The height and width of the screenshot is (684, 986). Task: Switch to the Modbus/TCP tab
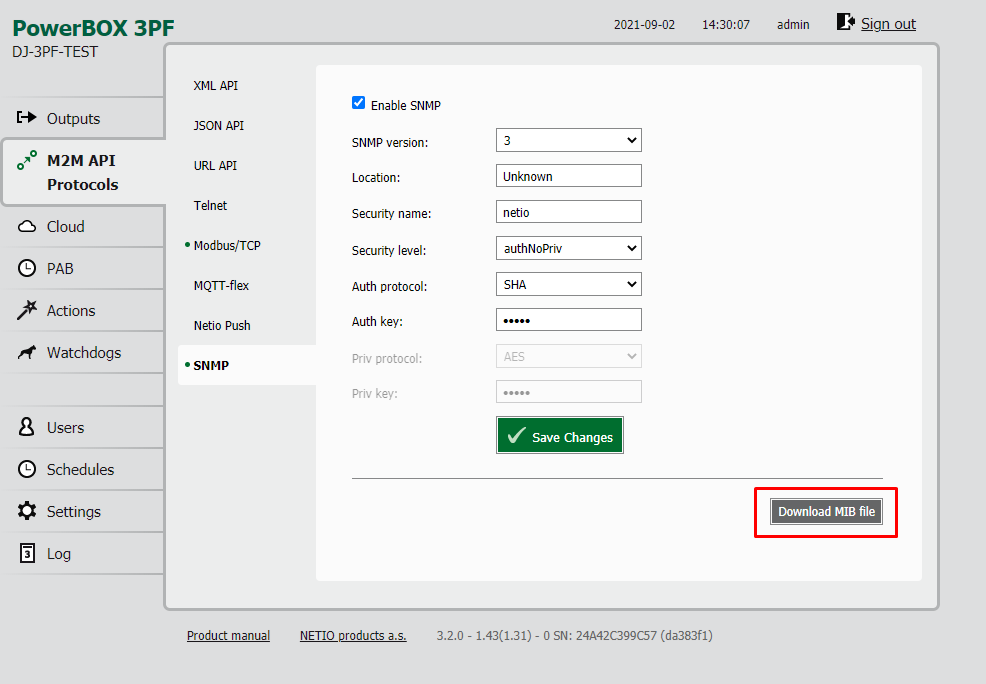point(227,245)
